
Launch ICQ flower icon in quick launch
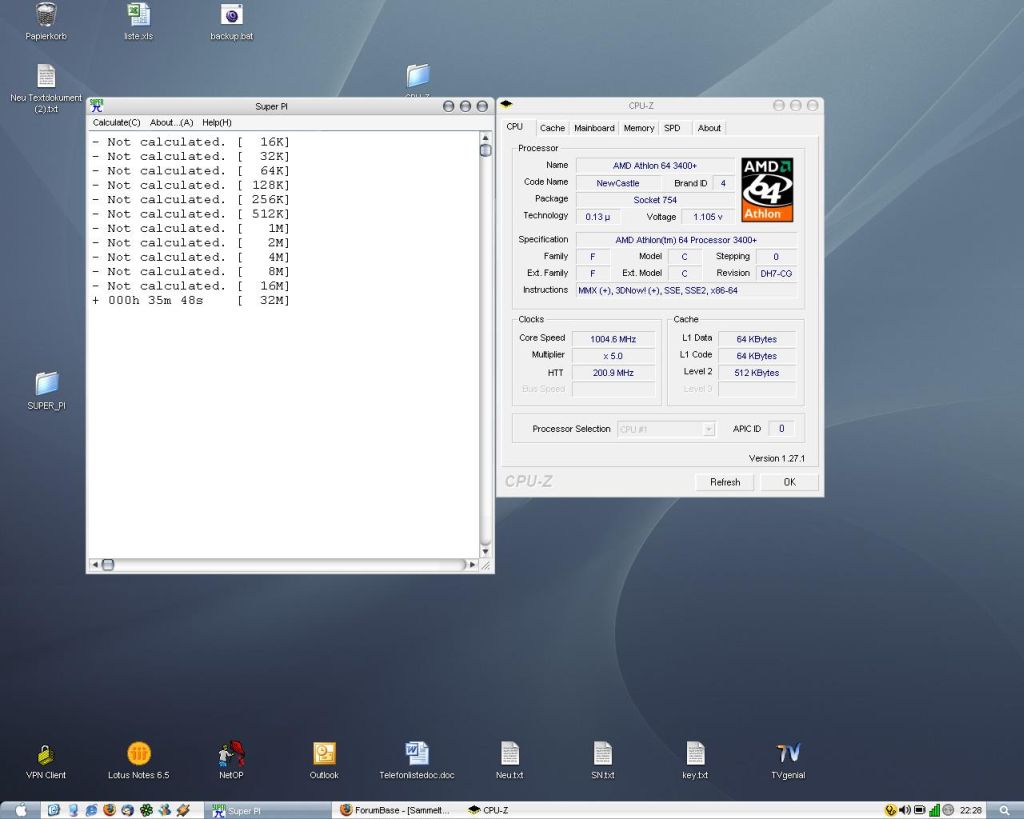click(146, 810)
